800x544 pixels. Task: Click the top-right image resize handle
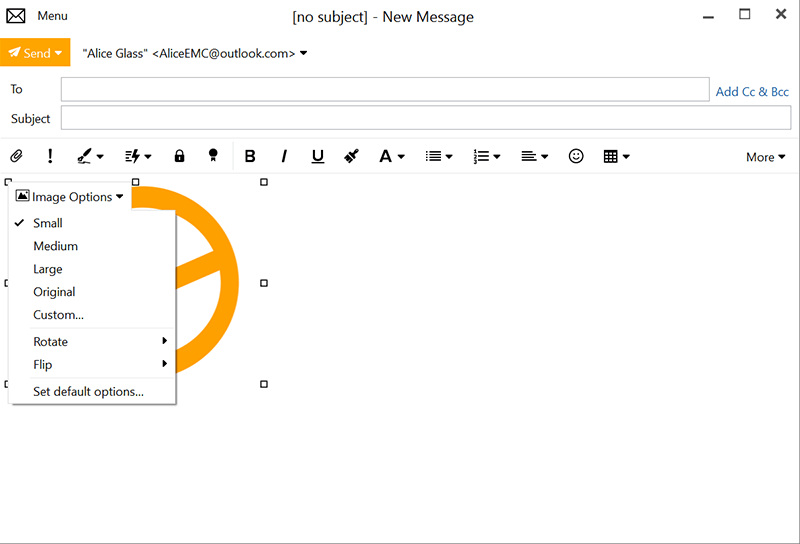(264, 182)
